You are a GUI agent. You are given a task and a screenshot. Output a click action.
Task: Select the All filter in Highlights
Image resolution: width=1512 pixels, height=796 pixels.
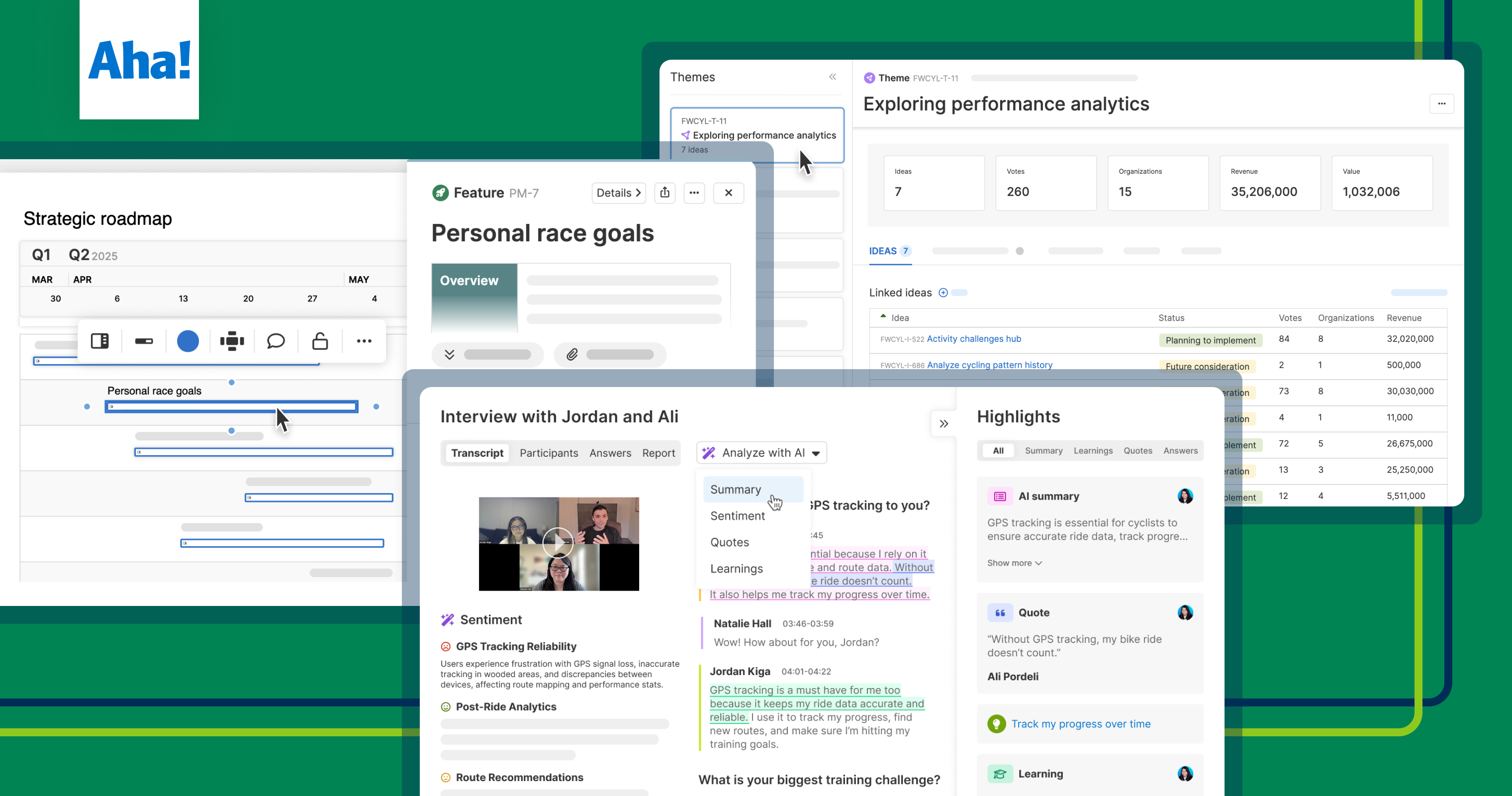click(998, 451)
